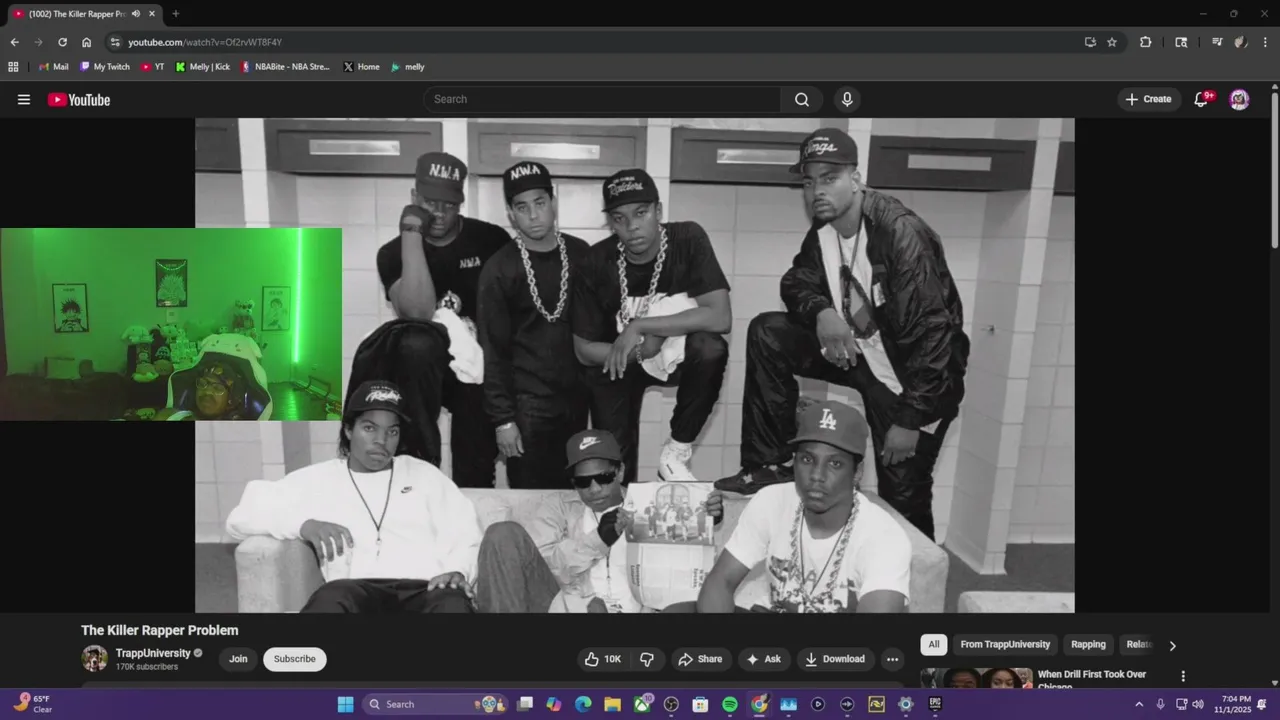Click the YouTube search magnifier button
Image resolution: width=1280 pixels, height=720 pixels.
coord(802,99)
